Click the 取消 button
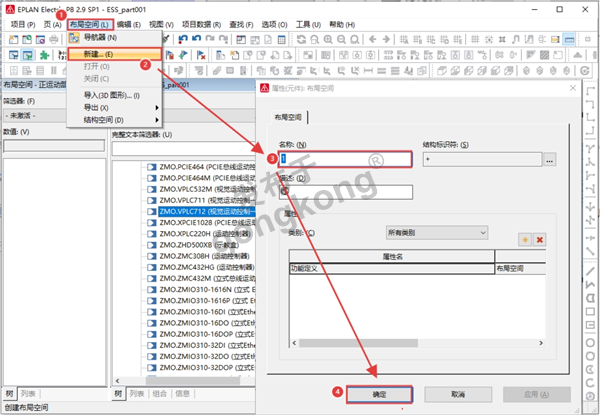 [458, 394]
